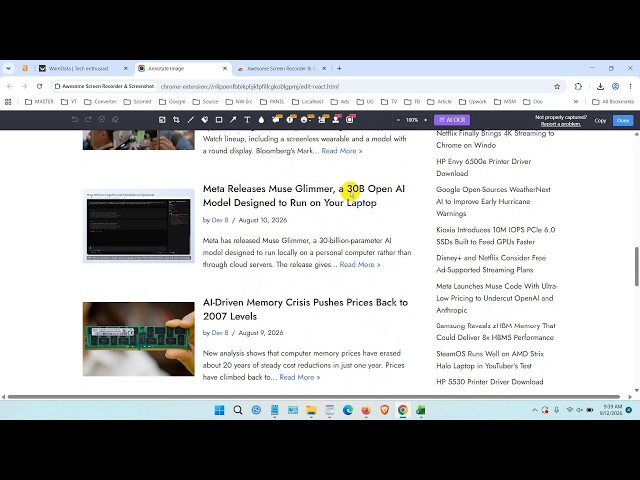Open the MASTER bookmarks folder
The height and width of the screenshot is (480, 640).
coord(39,102)
